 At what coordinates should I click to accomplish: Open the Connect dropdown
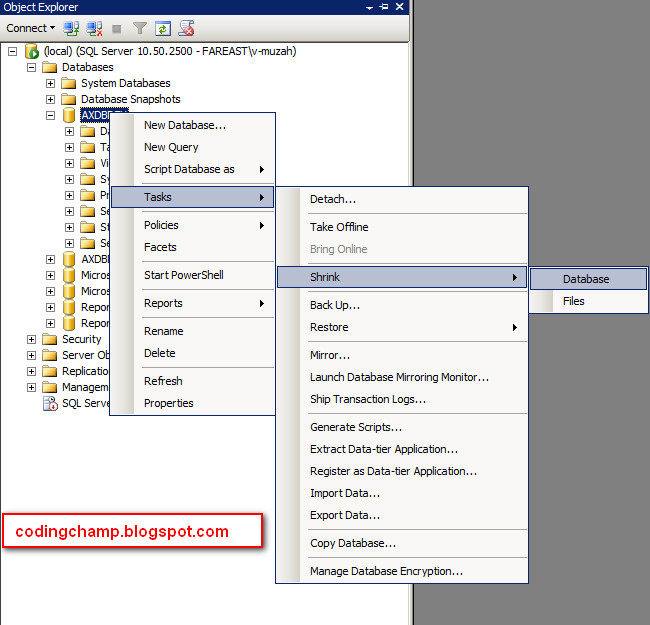pos(31,28)
